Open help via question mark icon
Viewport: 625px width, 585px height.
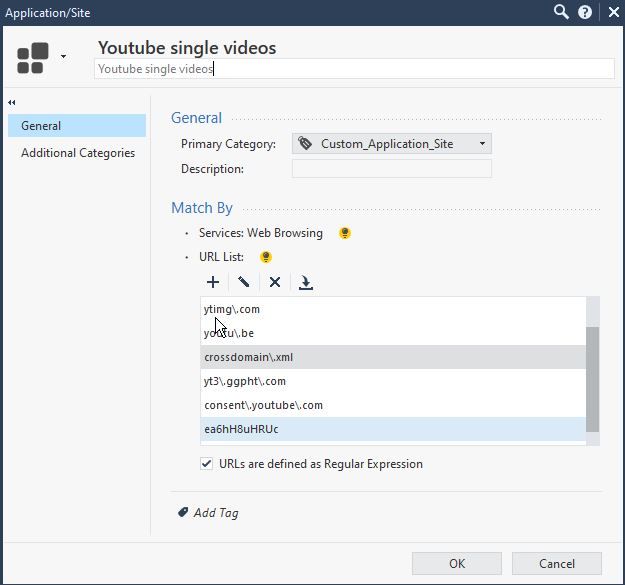click(586, 12)
